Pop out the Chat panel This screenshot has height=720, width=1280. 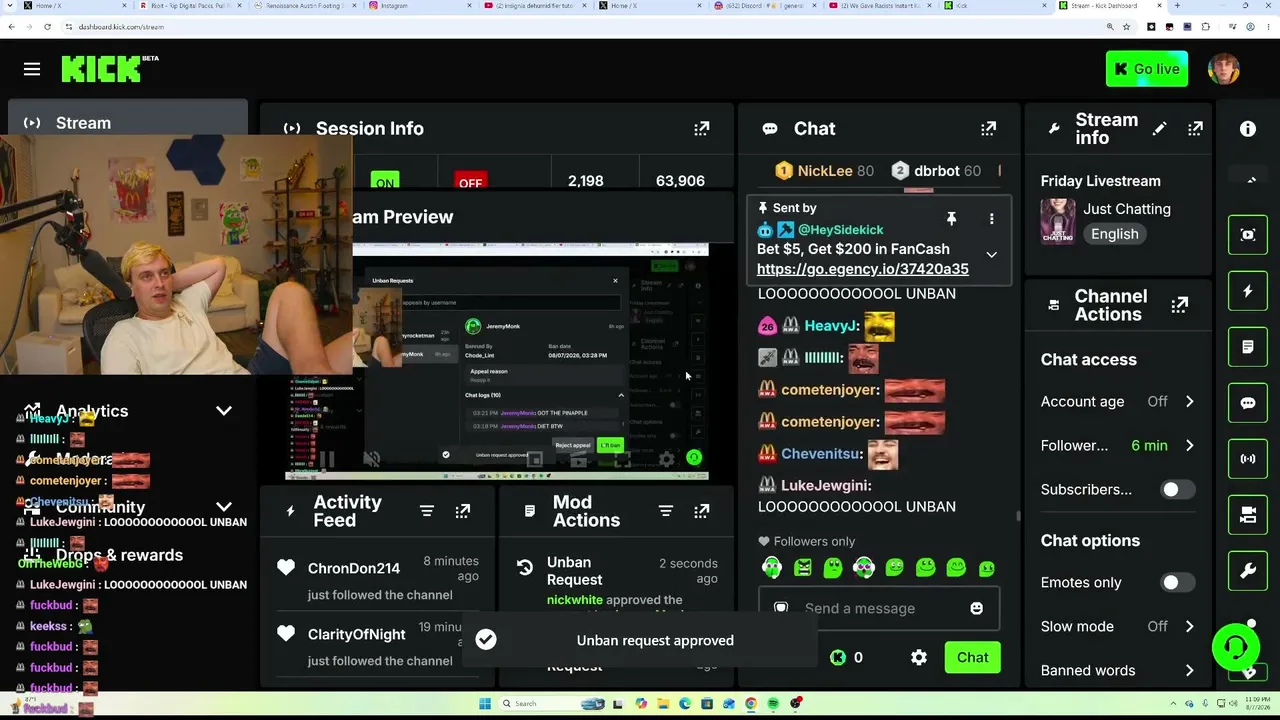coord(989,129)
